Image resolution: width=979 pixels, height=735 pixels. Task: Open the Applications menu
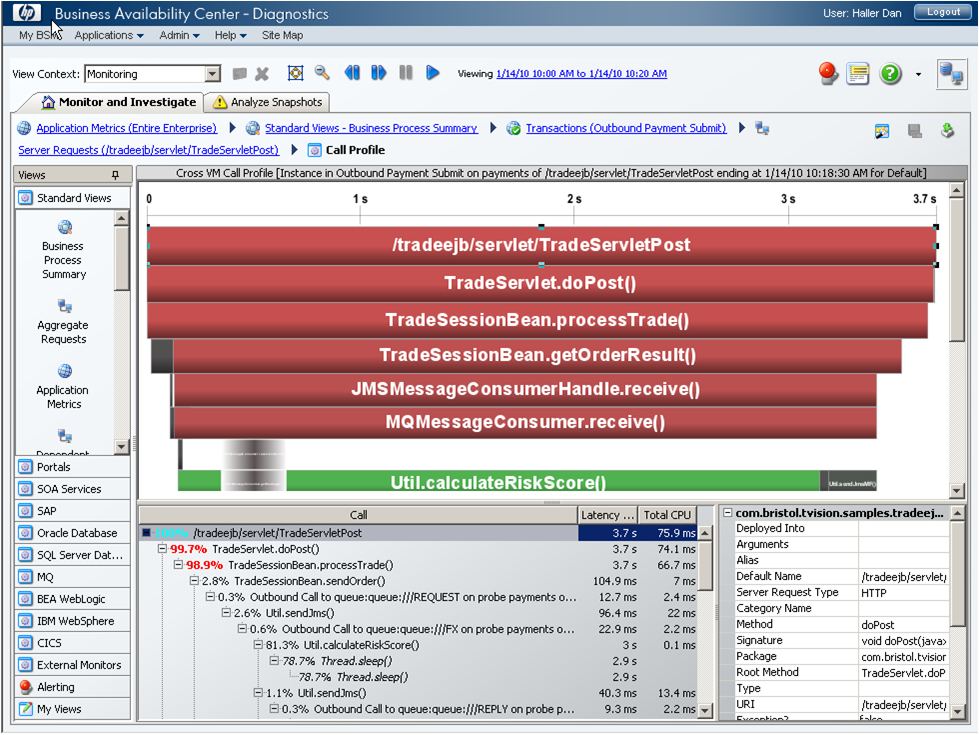(x=109, y=35)
